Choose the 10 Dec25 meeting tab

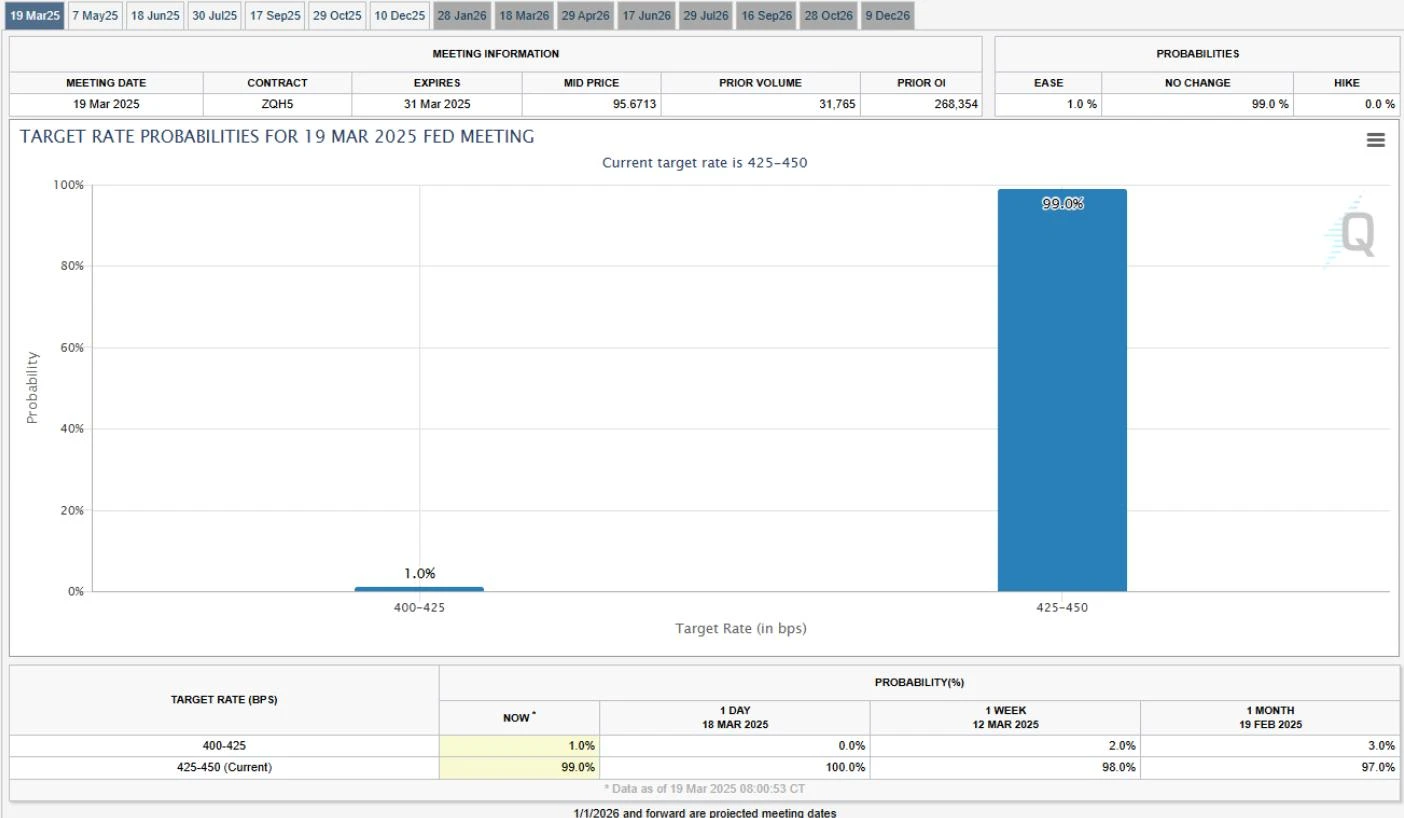[399, 16]
